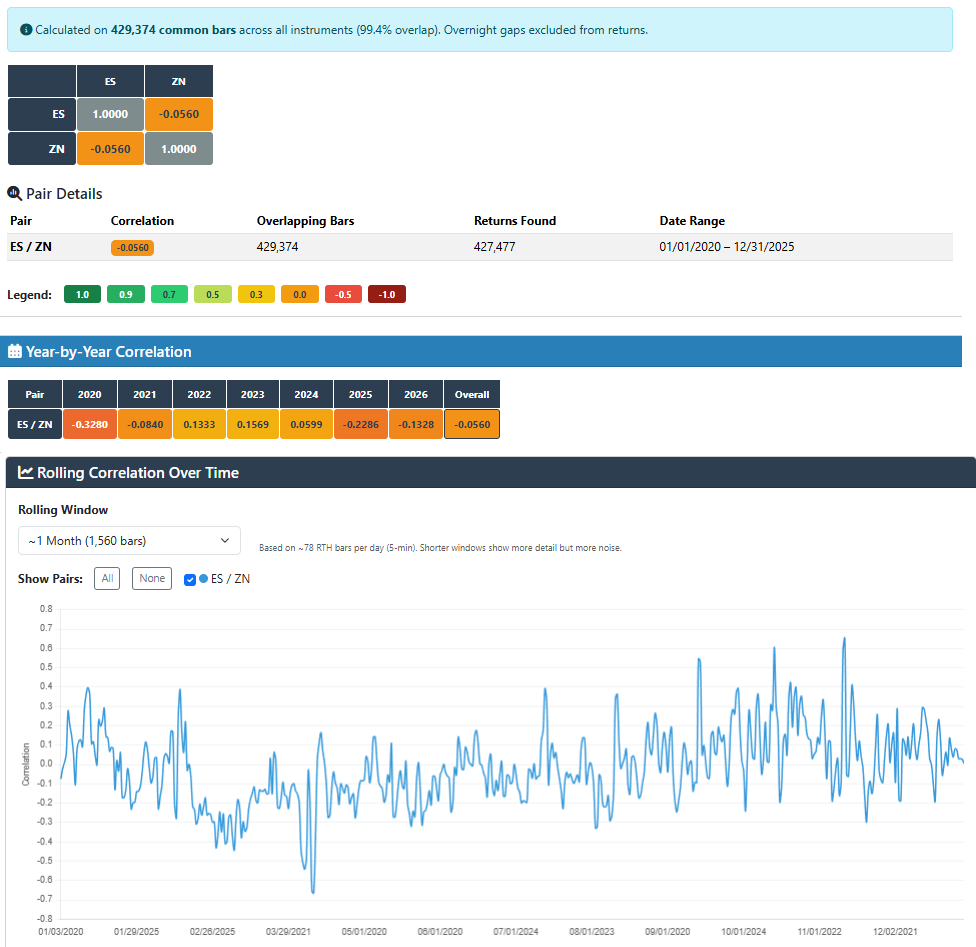Click the blue dot marker for ES / ZN
The height and width of the screenshot is (947, 976).
(204, 578)
